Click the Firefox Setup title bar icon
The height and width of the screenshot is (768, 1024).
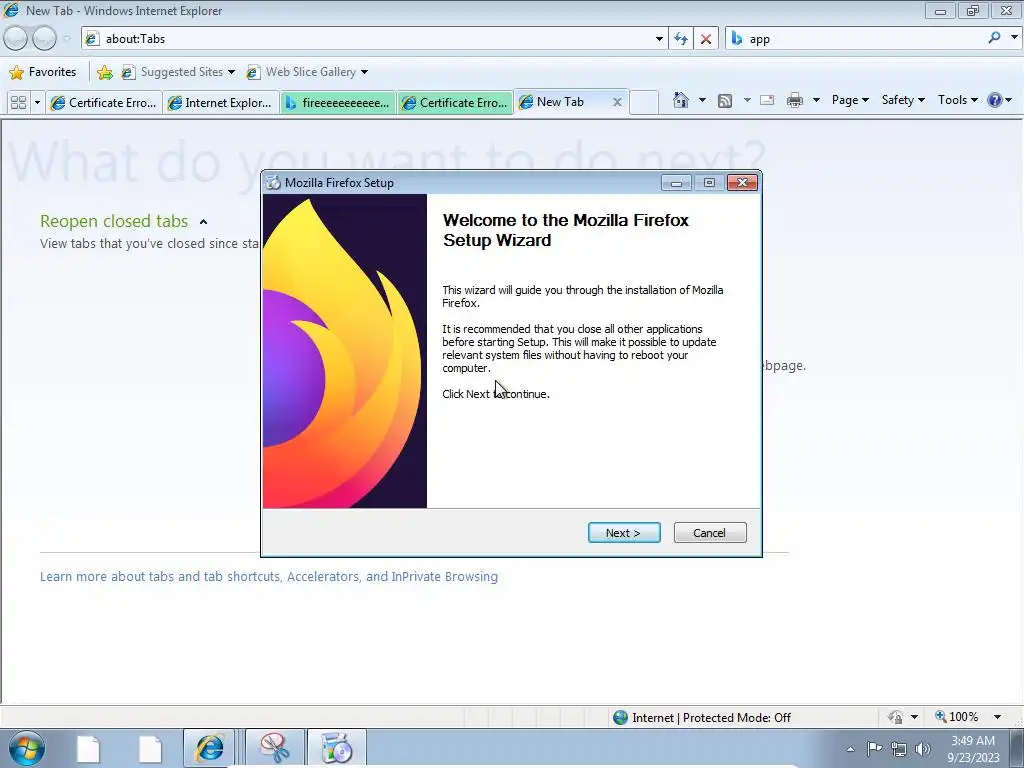273,183
